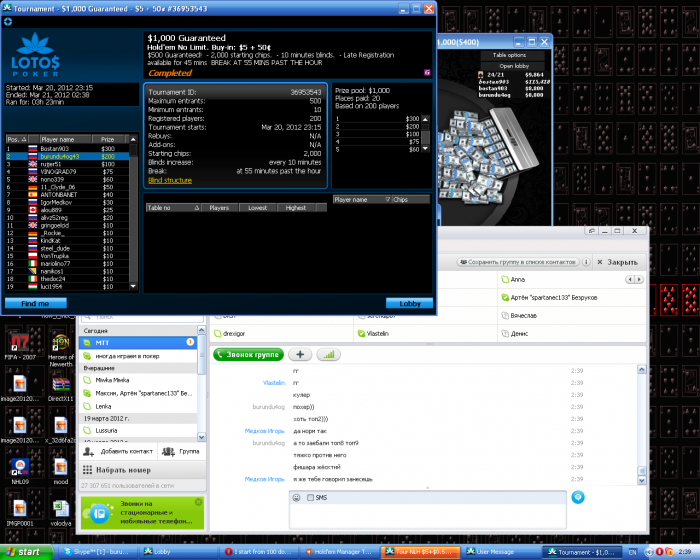This screenshot has width=700, height=560.
Task: Switch to the Skype taskbar item
Action: click(x=98, y=552)
